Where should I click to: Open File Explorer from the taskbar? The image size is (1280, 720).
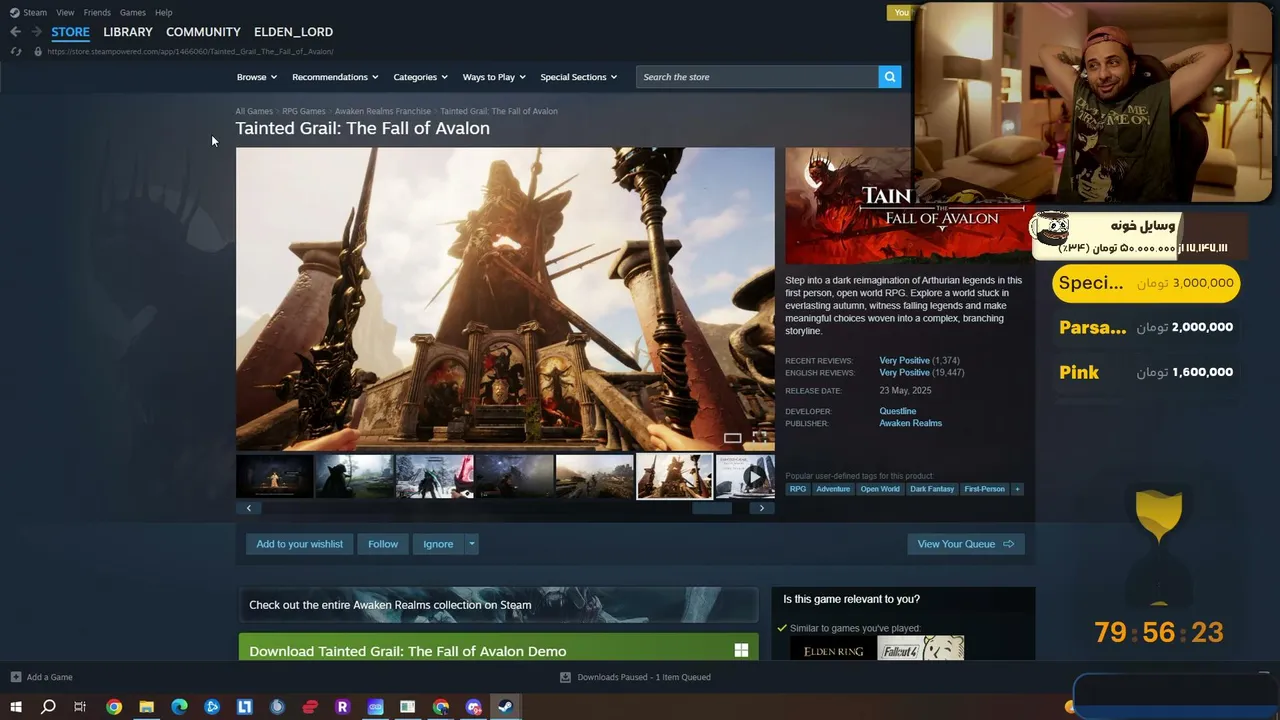tap(146, 707)
